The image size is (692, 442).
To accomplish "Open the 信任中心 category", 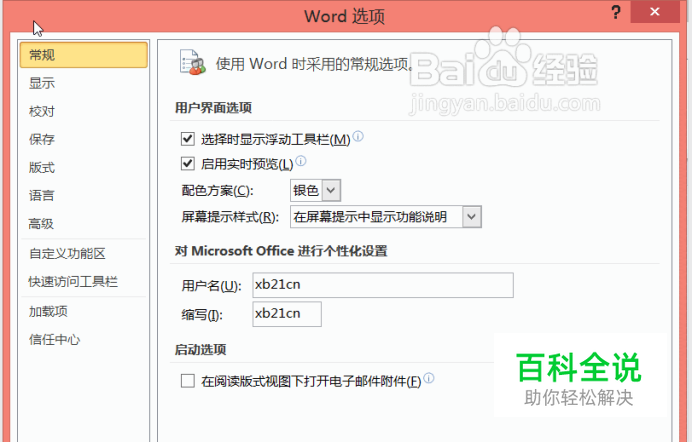I will tap(83, 340).
